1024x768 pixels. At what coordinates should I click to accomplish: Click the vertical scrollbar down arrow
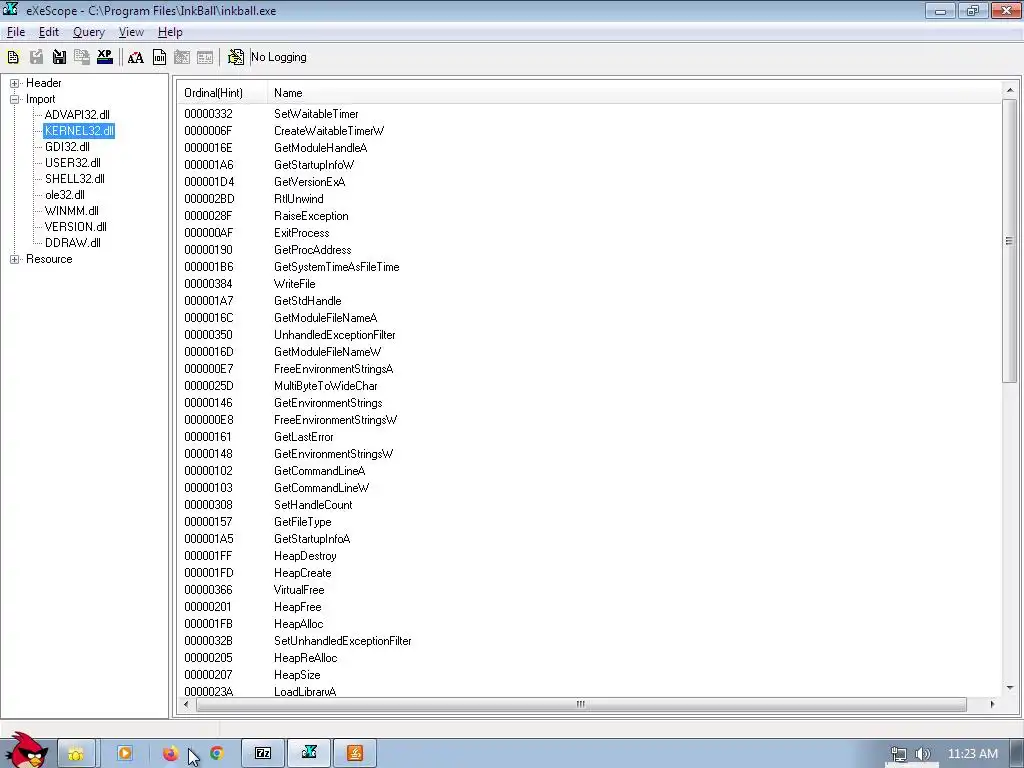(1010, 688)
